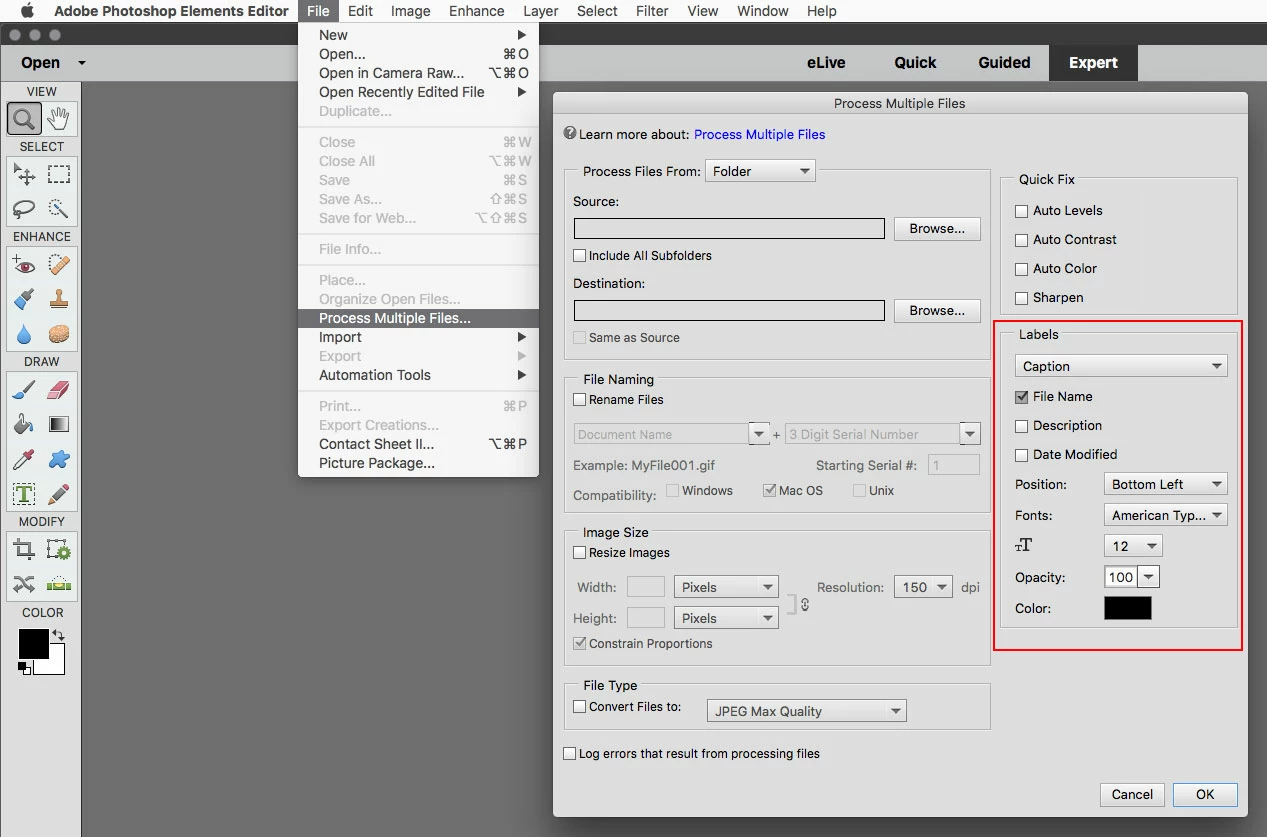Select the Straighten tool

click(x=59, y=584)
